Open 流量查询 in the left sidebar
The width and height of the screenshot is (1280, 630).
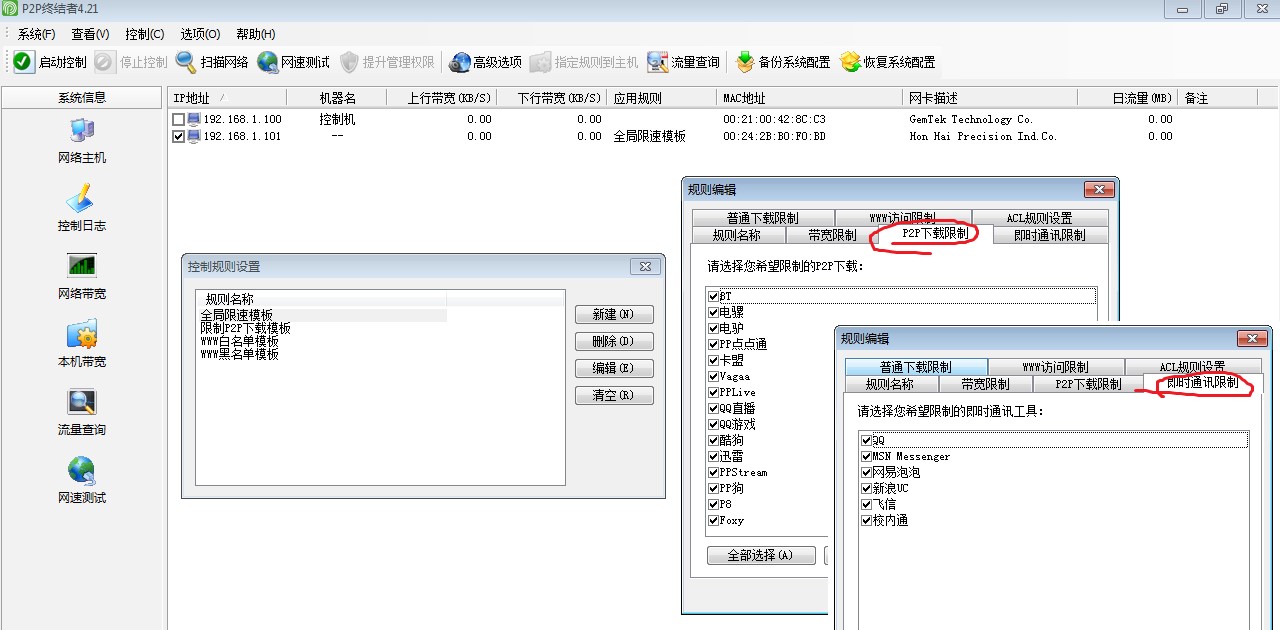pyautogui.click(x=81, y=412)
